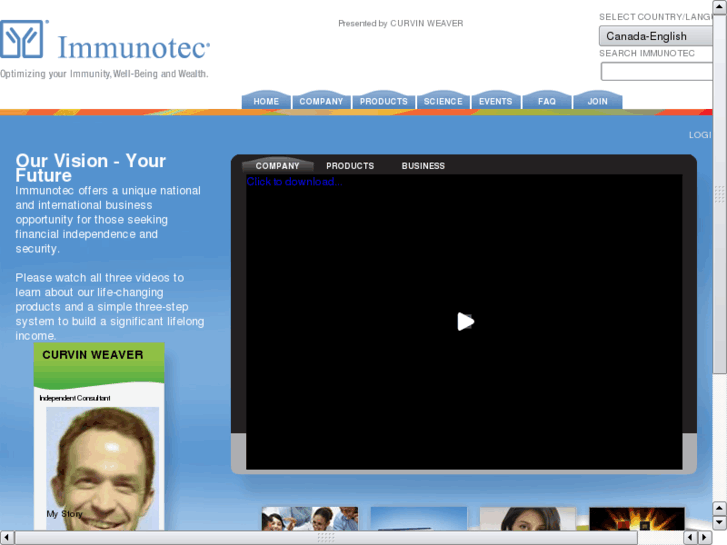Viewport: 727px width, 545px height.
Task: Click the Independent Consultant label
Action: click(x=75, y=398)
